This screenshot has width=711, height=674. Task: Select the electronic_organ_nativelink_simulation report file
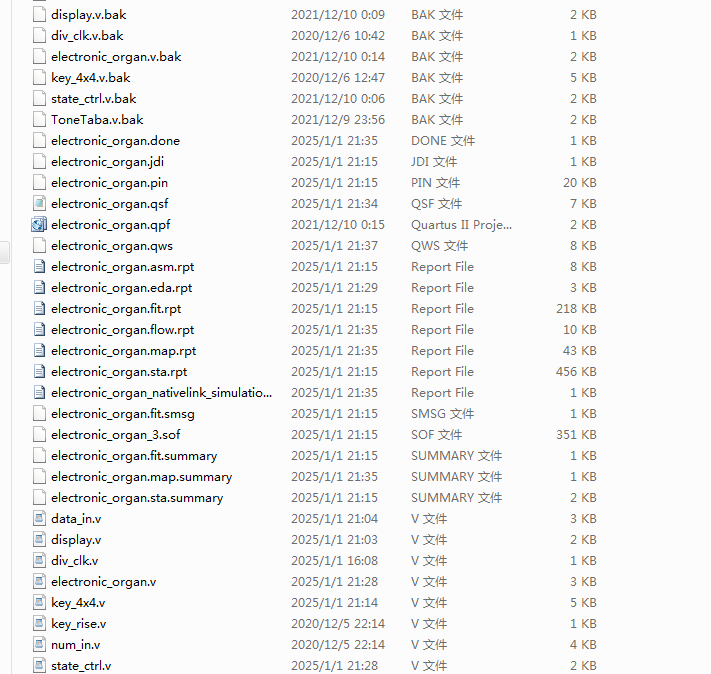pyautogui.click(x=161, y=393)
